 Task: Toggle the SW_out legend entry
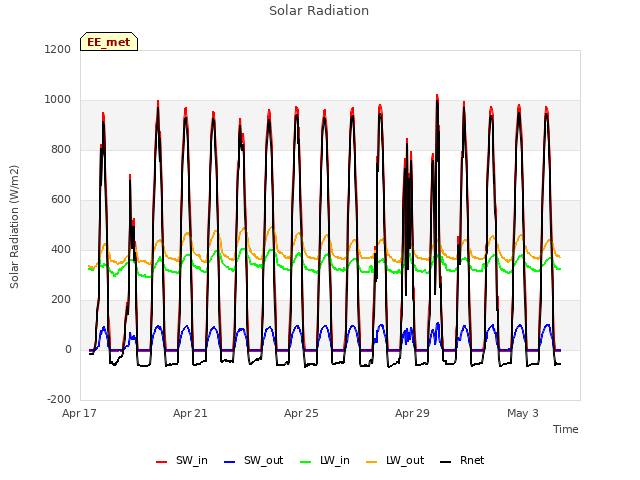253,460
